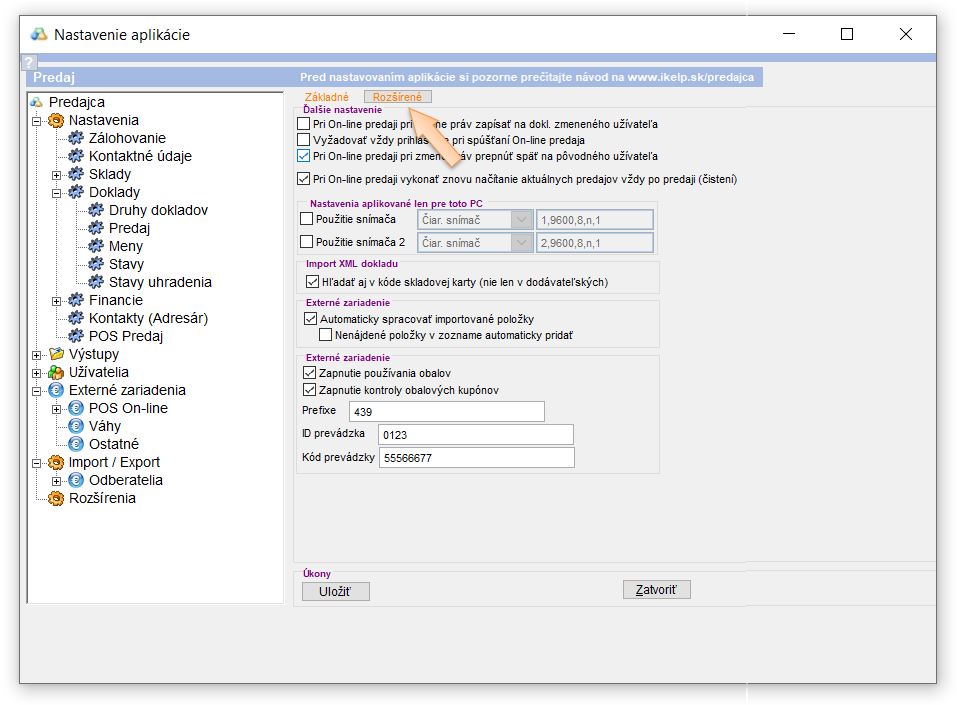Switch to the Základné tab
This screenshot has height=705, width=957.
tap(326, 97)
